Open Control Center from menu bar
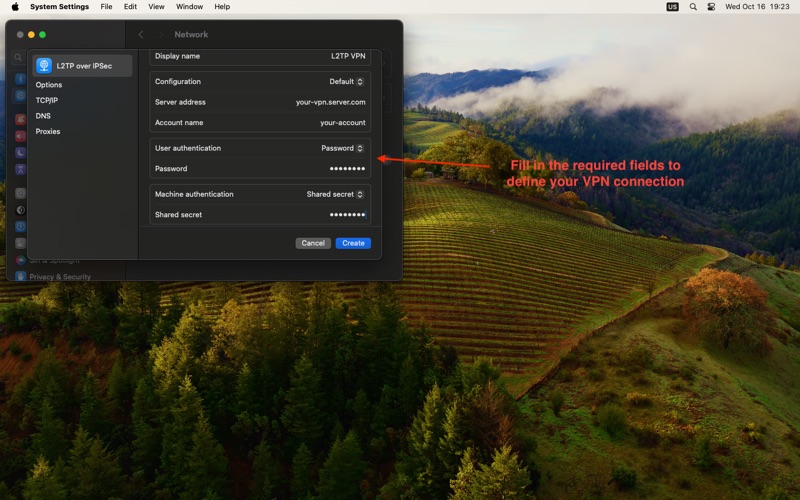The width and height of the screenshot is (800, 500). (711, 7)
